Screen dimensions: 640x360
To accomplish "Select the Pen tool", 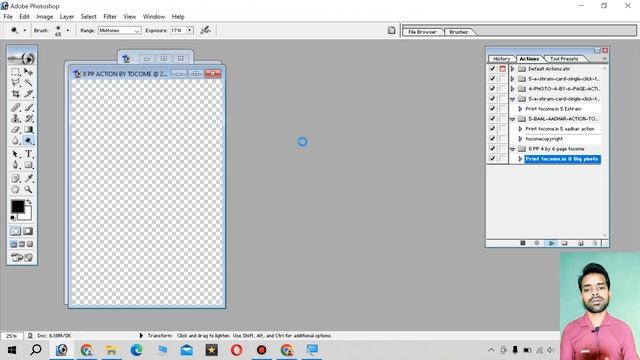I will [x=16, y=165].
